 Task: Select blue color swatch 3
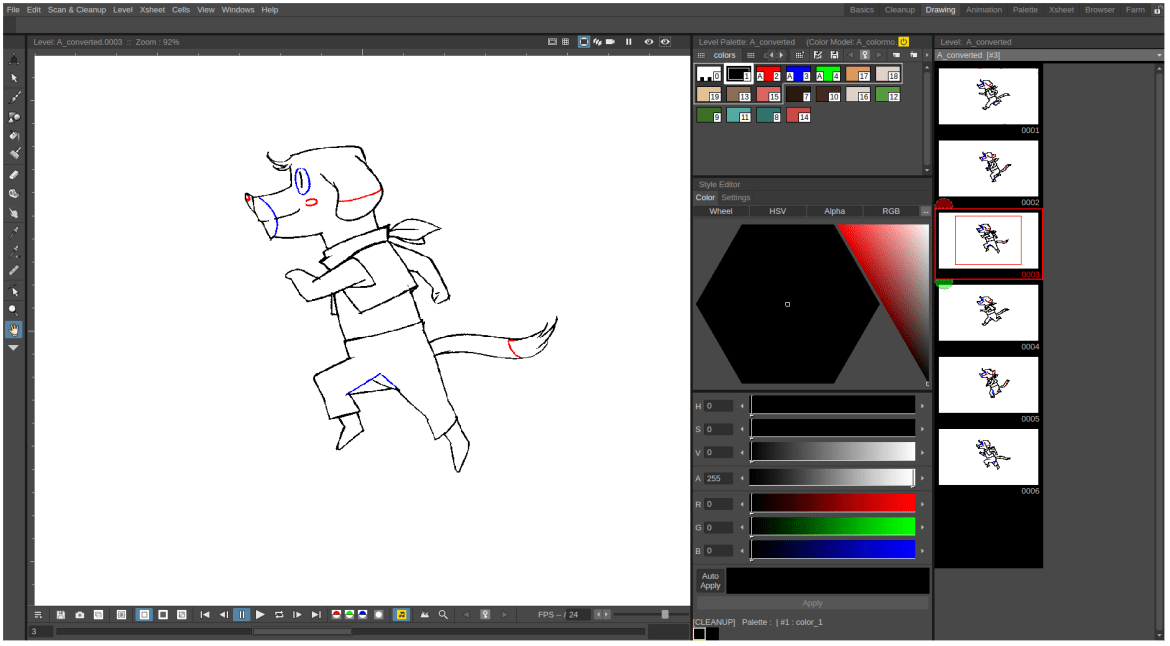(798, 74)
